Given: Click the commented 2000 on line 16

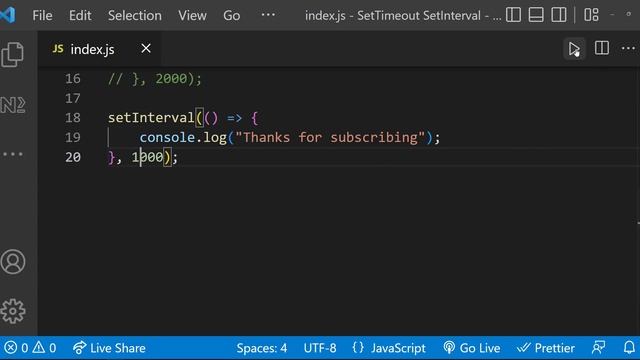Looking at the screenshot, I should pyautogui.click(x=171, y=78).
